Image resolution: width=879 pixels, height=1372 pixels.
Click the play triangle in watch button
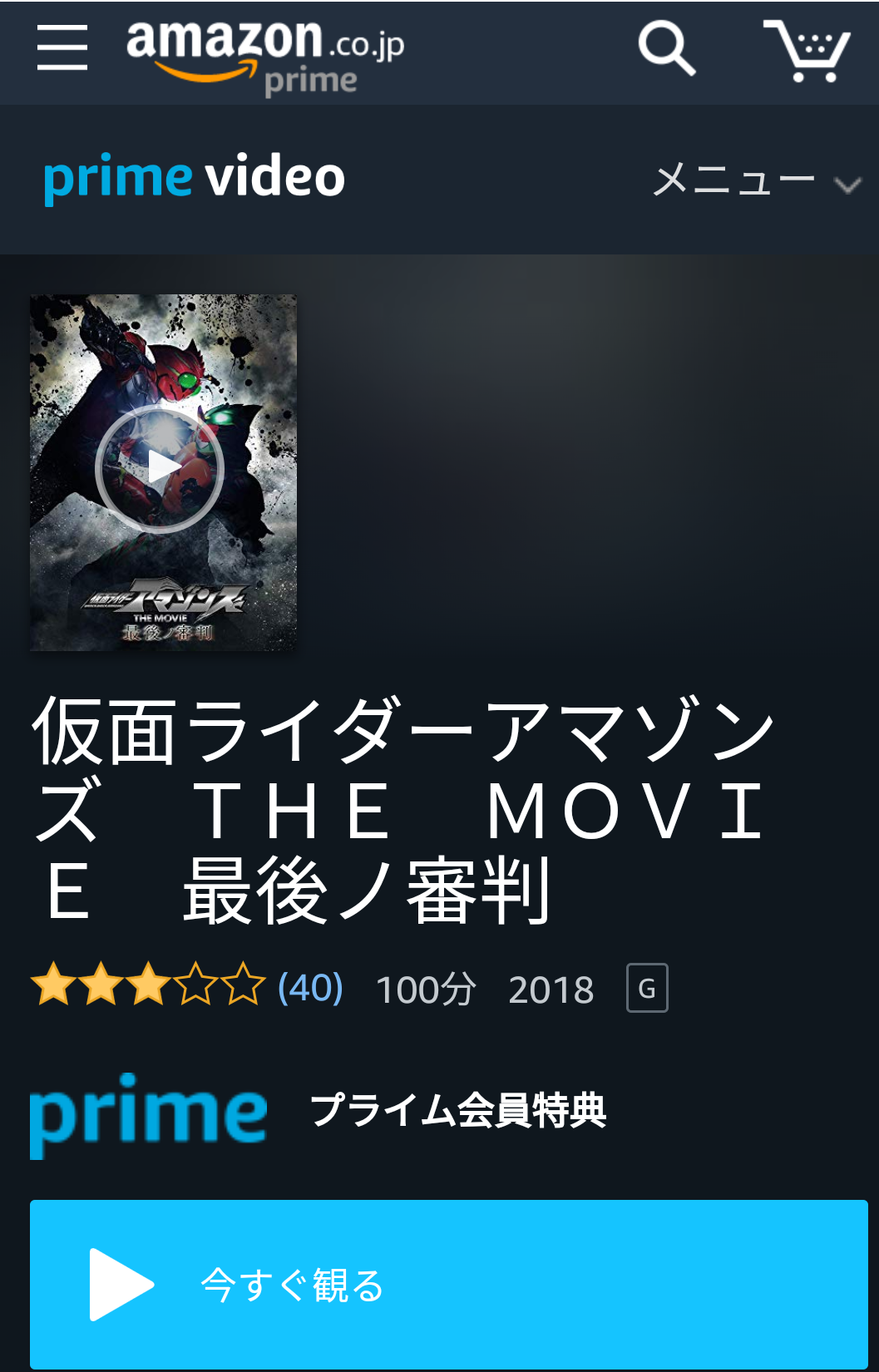121,1285
